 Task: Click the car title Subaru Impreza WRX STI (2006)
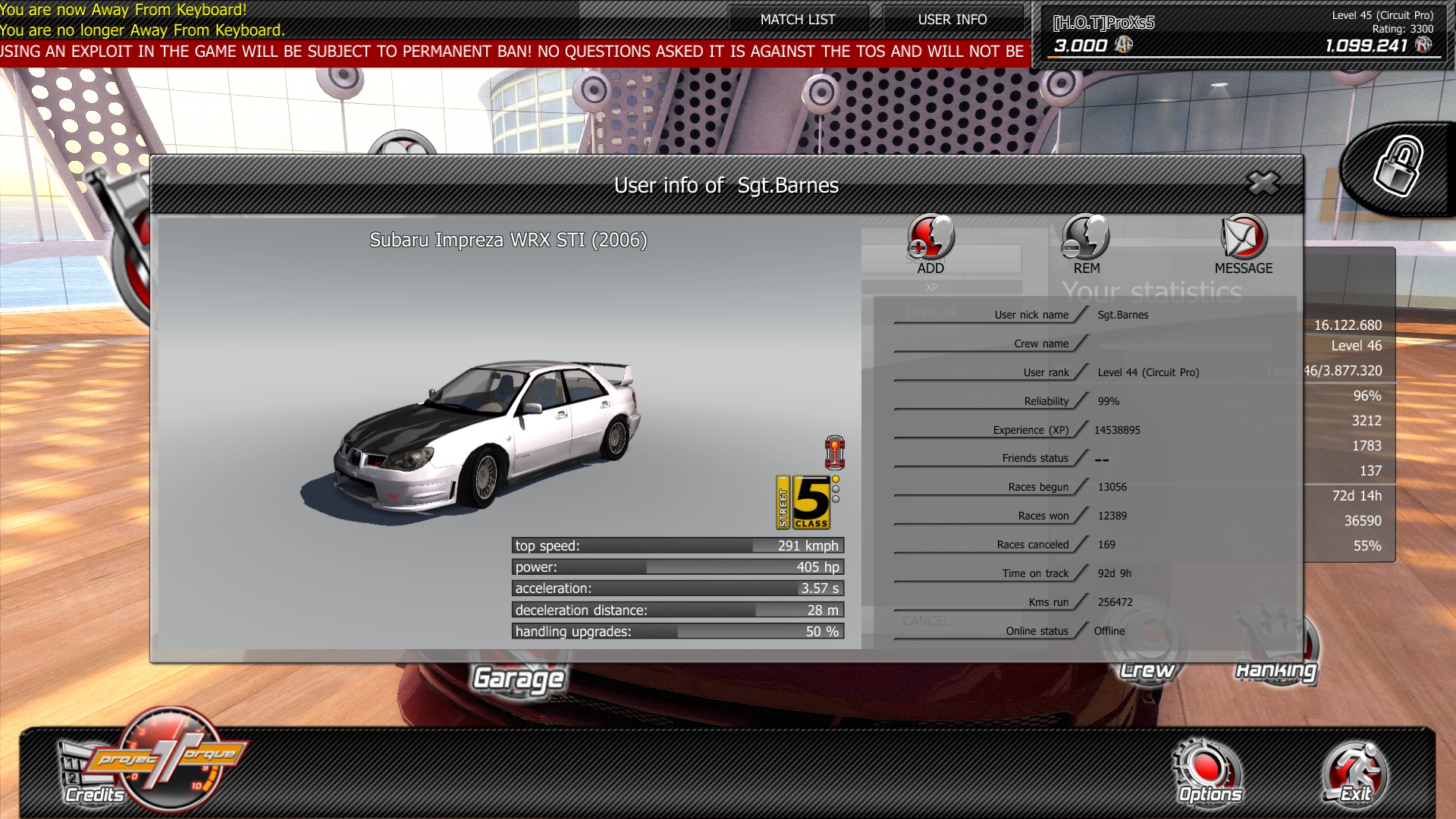(x=508, y=240)
